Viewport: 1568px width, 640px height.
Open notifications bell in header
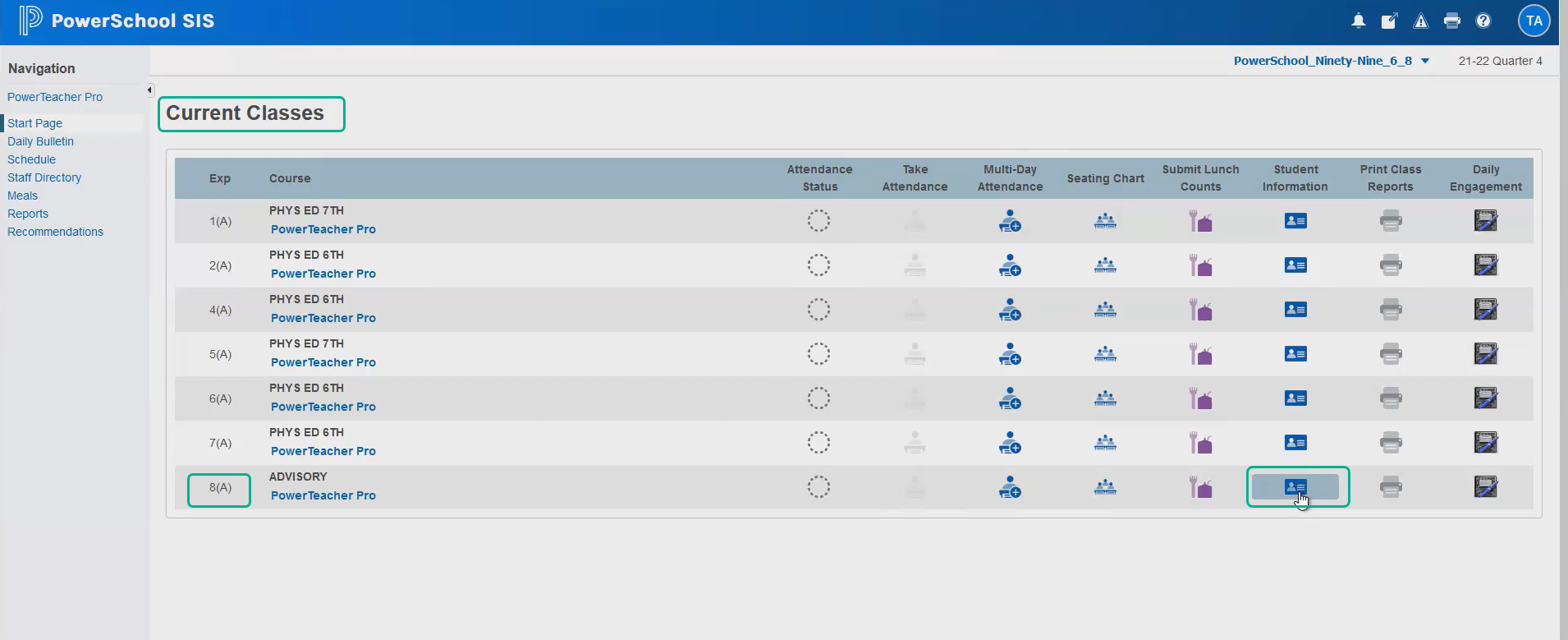coord(1358,21)
